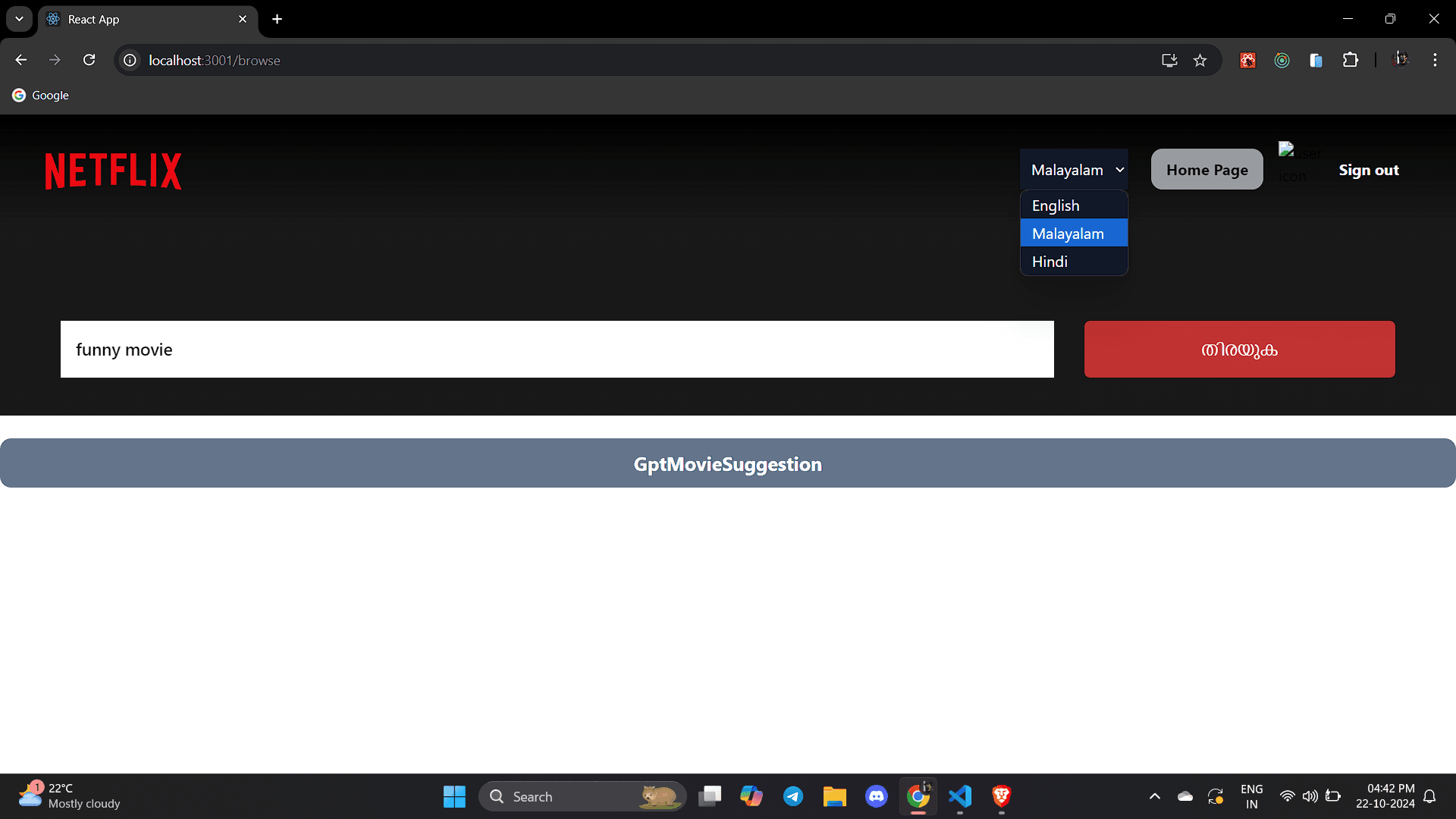The width and height of the screenshot is (1456, 819).
Task: Open the weather widget showing 22°C
Action: [70, 796]
